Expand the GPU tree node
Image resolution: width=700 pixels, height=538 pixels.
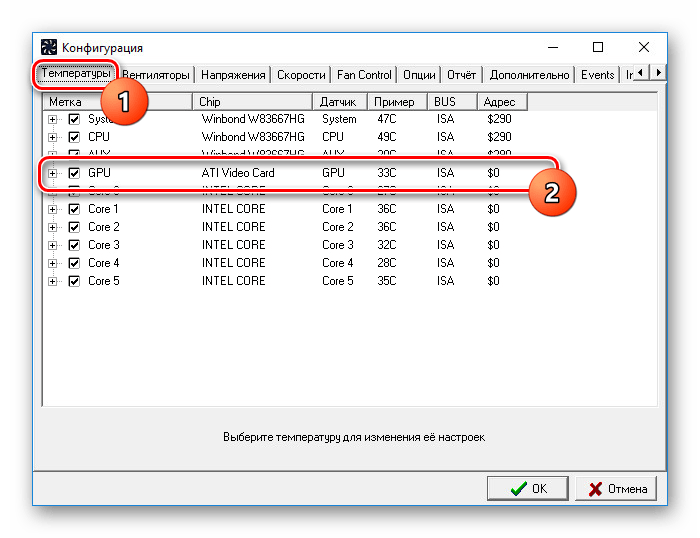53,173
